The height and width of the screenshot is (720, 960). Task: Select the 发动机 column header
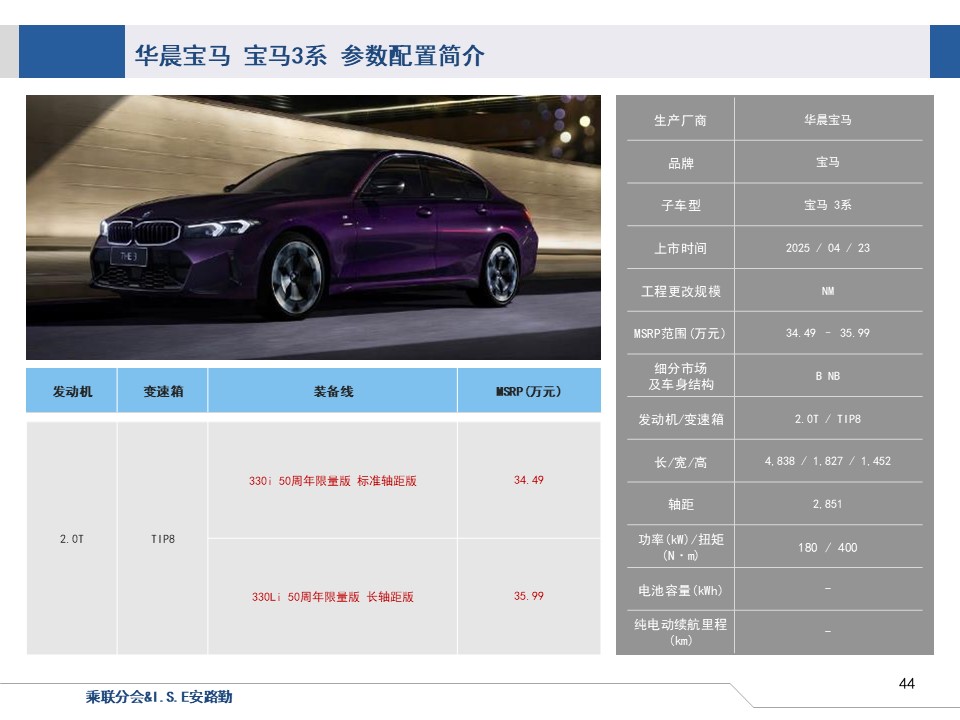coord(72,391)
